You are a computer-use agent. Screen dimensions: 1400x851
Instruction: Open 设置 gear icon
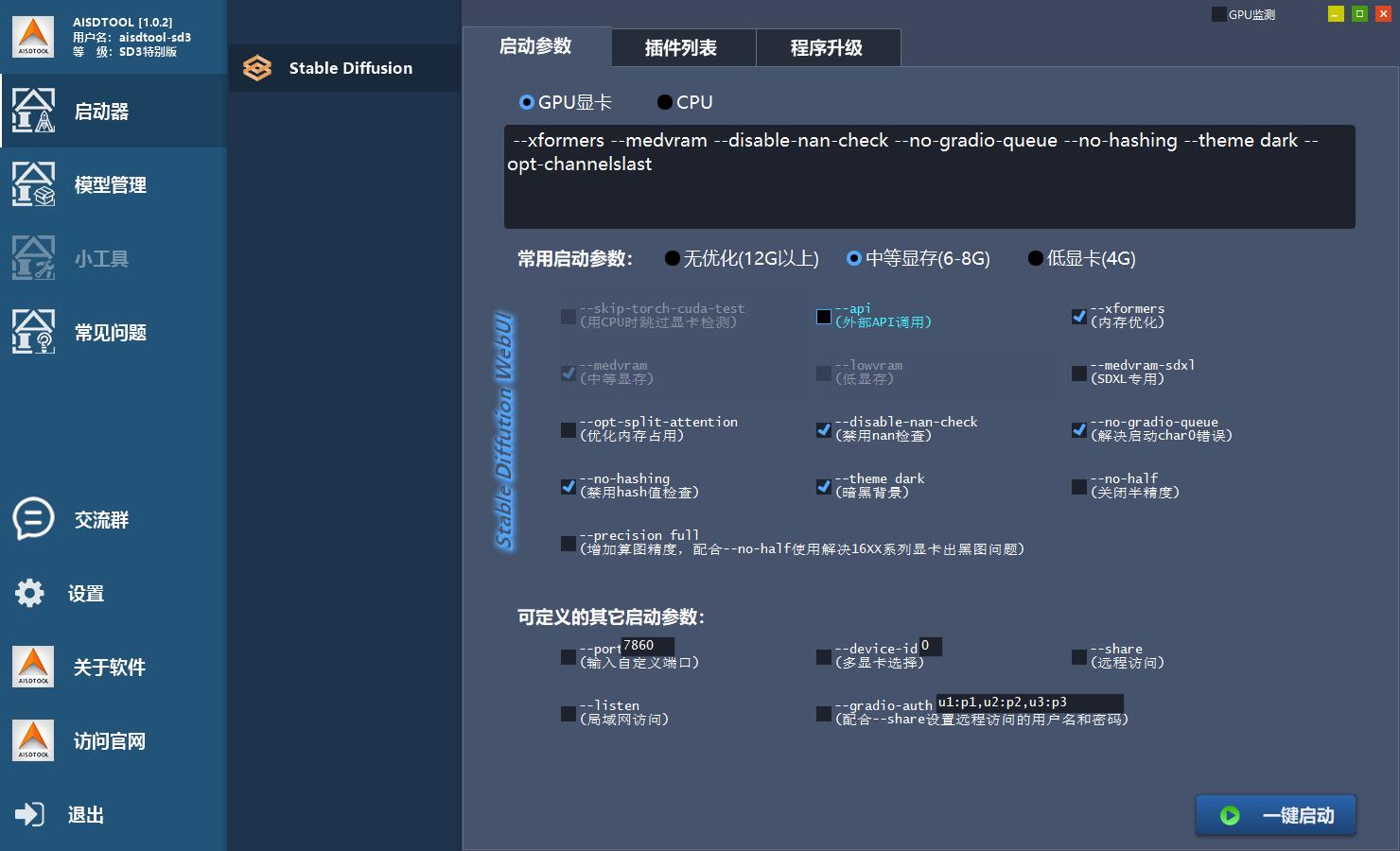30,593
